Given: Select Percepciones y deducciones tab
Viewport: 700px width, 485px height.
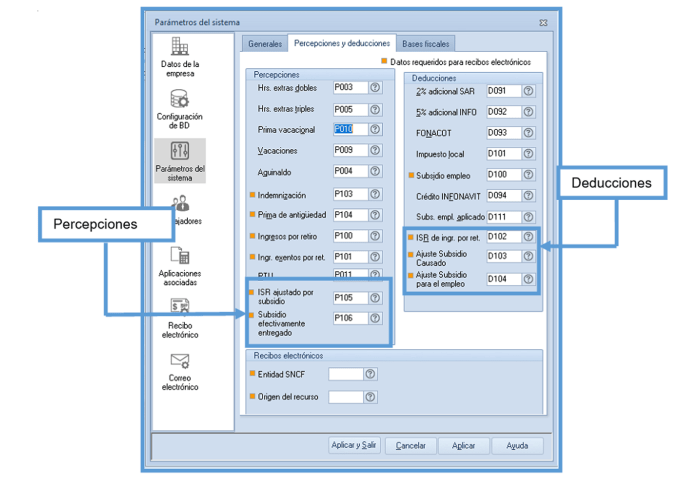Looking at the screenshot, I should [342, 43].
